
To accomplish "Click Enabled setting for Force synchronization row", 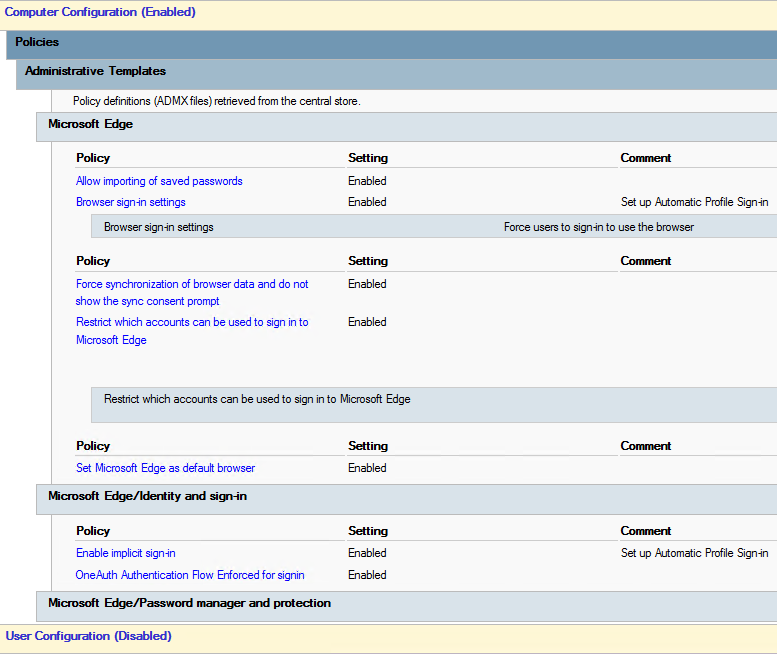I will point(367,284).
